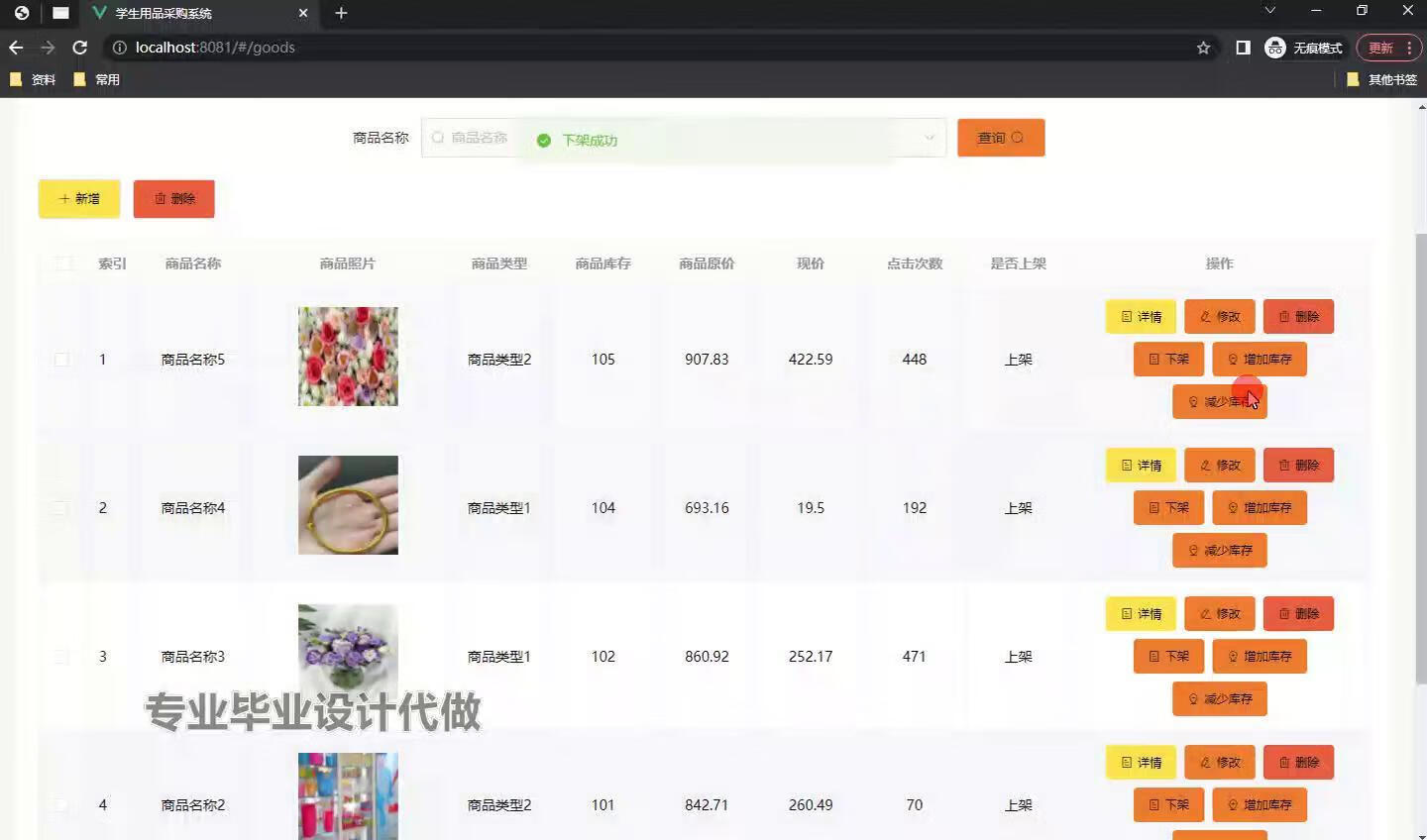The width and height of the screenshot is (1427, 840).
Task: View 详情 for 商品名称5
Action: point(1141,317)
